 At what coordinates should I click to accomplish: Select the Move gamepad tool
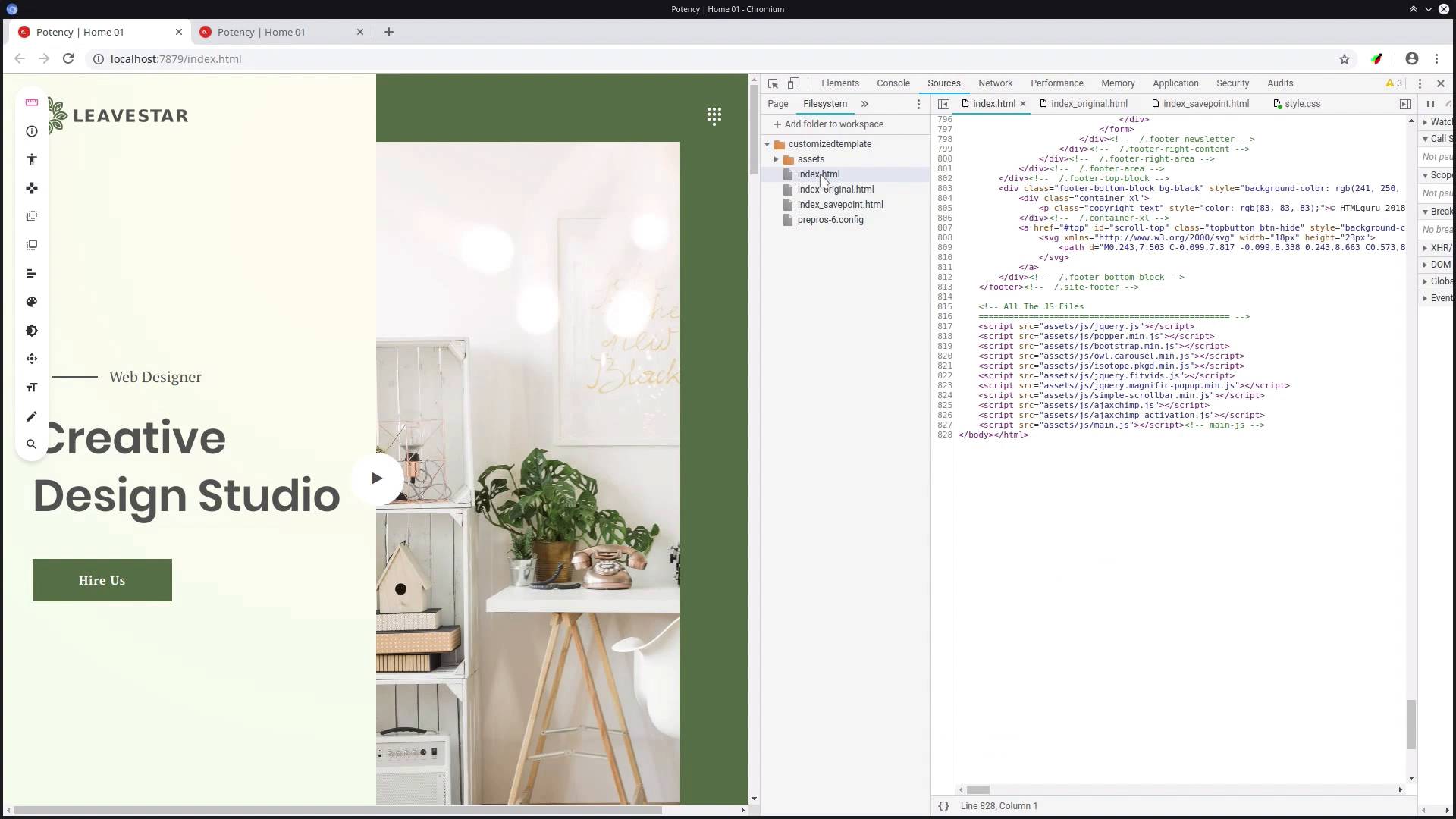click(32, 188)
